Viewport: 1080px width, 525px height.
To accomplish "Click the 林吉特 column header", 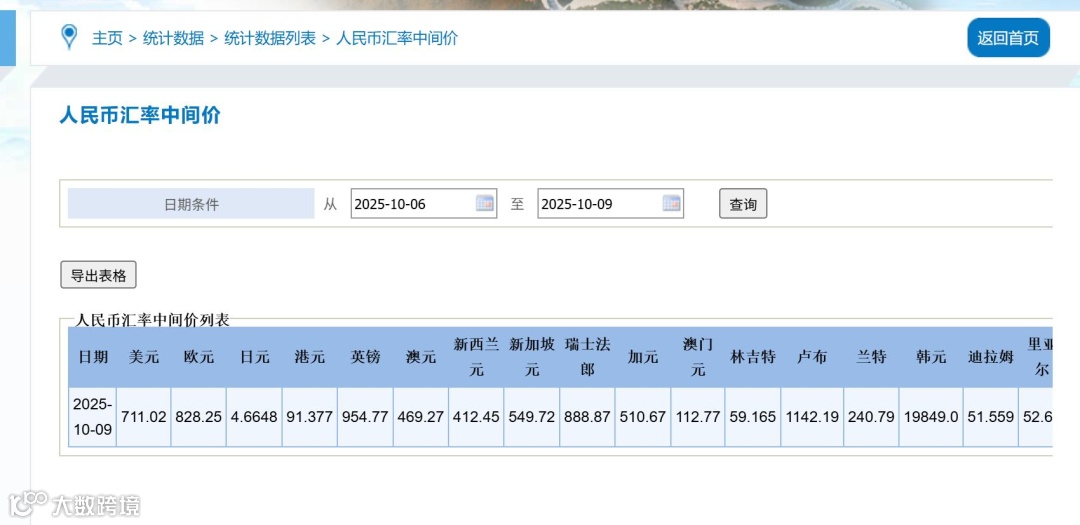I will tap(753, 357).
